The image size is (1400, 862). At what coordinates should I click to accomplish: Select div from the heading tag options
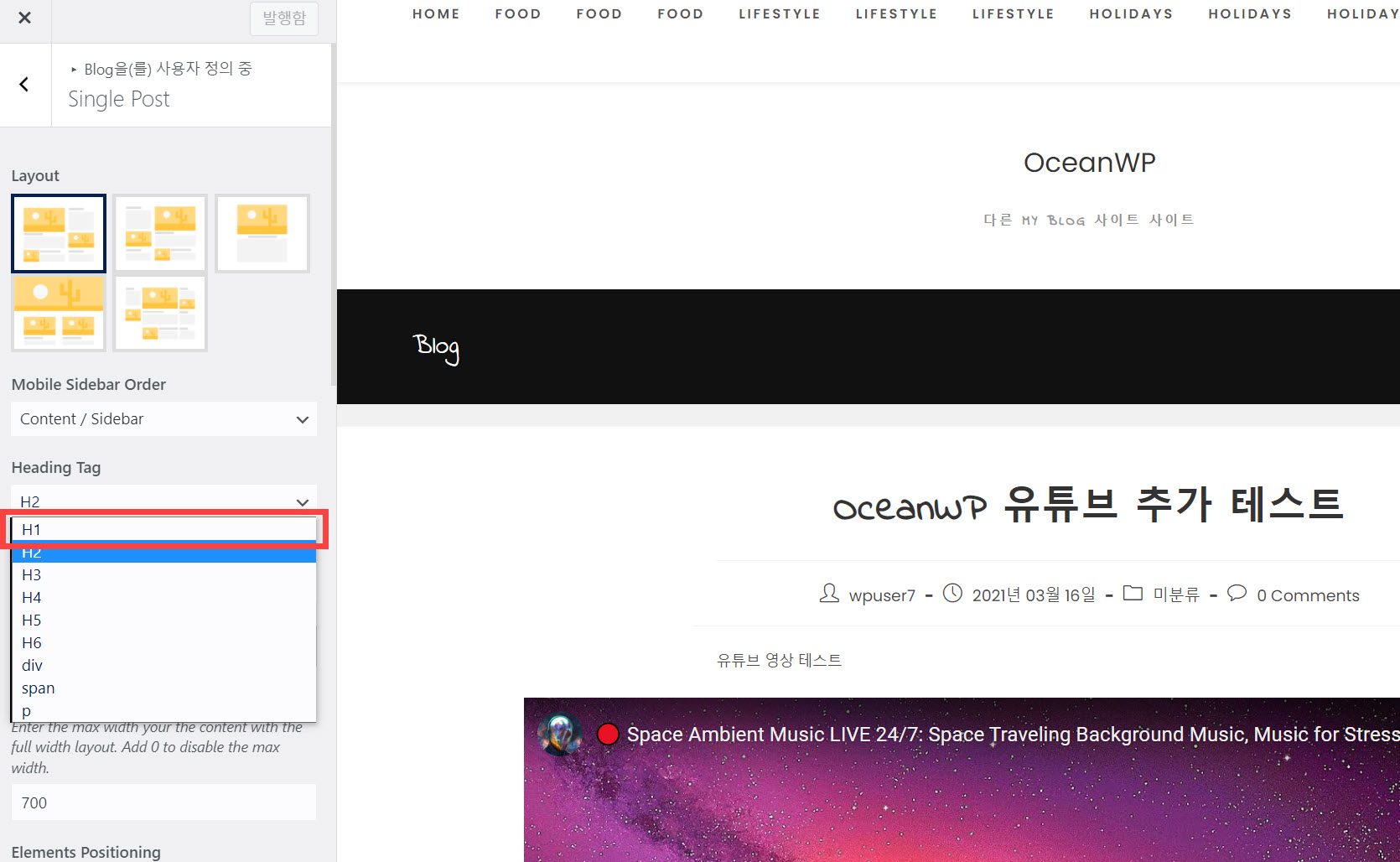(32, 665)
